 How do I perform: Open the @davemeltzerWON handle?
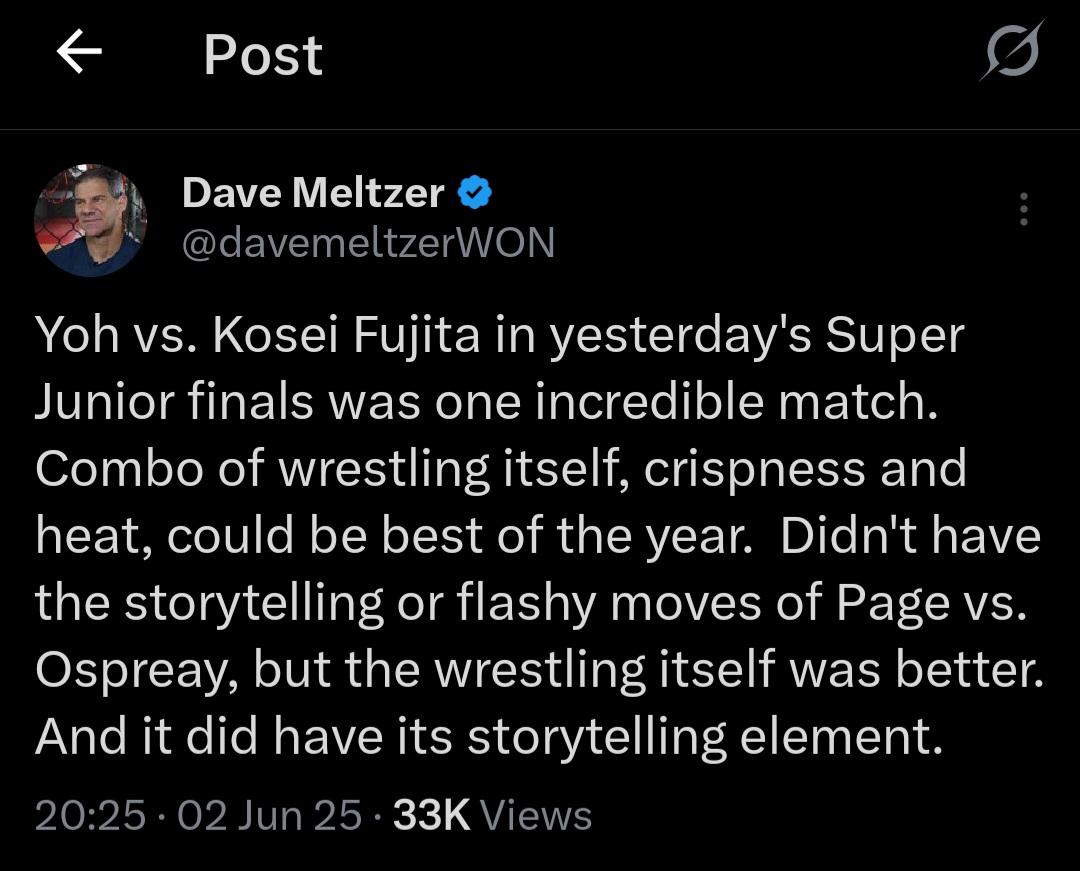click(x=367, y=243)
